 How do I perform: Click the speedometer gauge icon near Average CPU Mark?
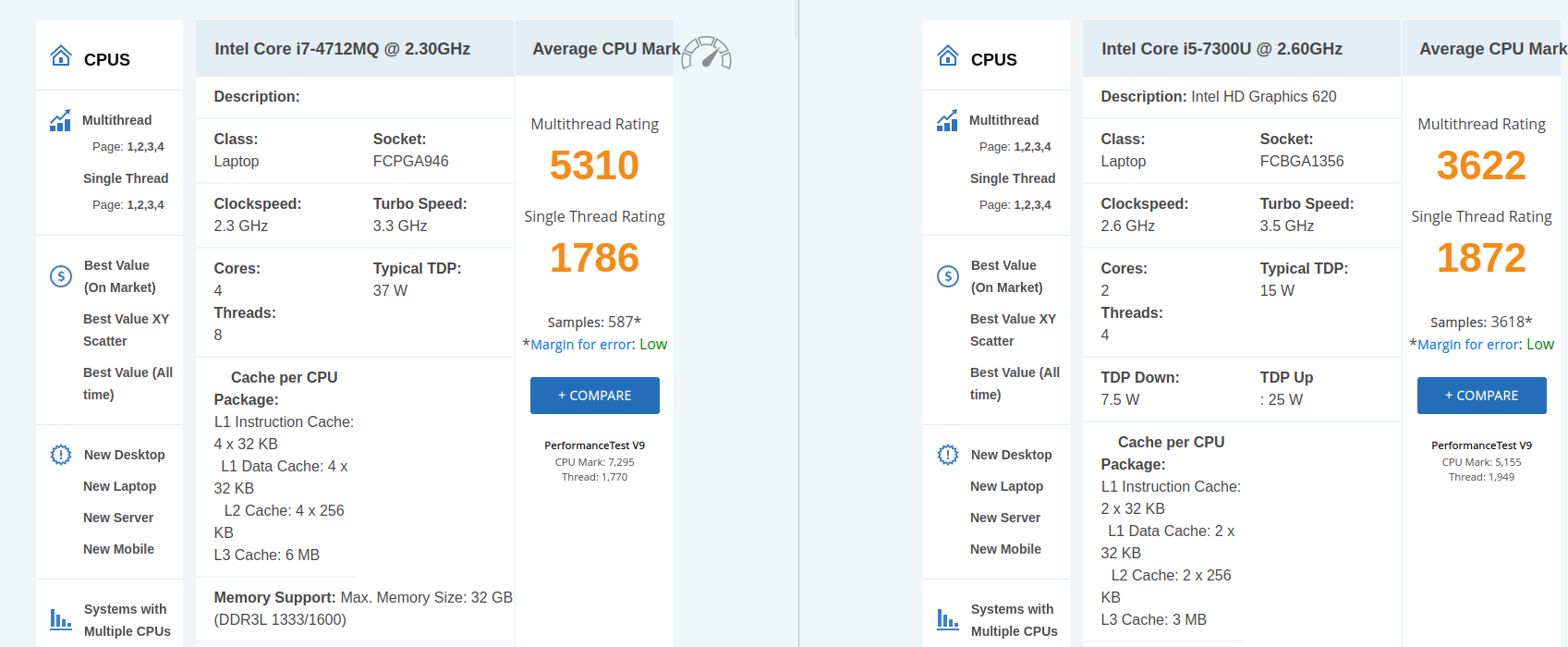point(707,54)
